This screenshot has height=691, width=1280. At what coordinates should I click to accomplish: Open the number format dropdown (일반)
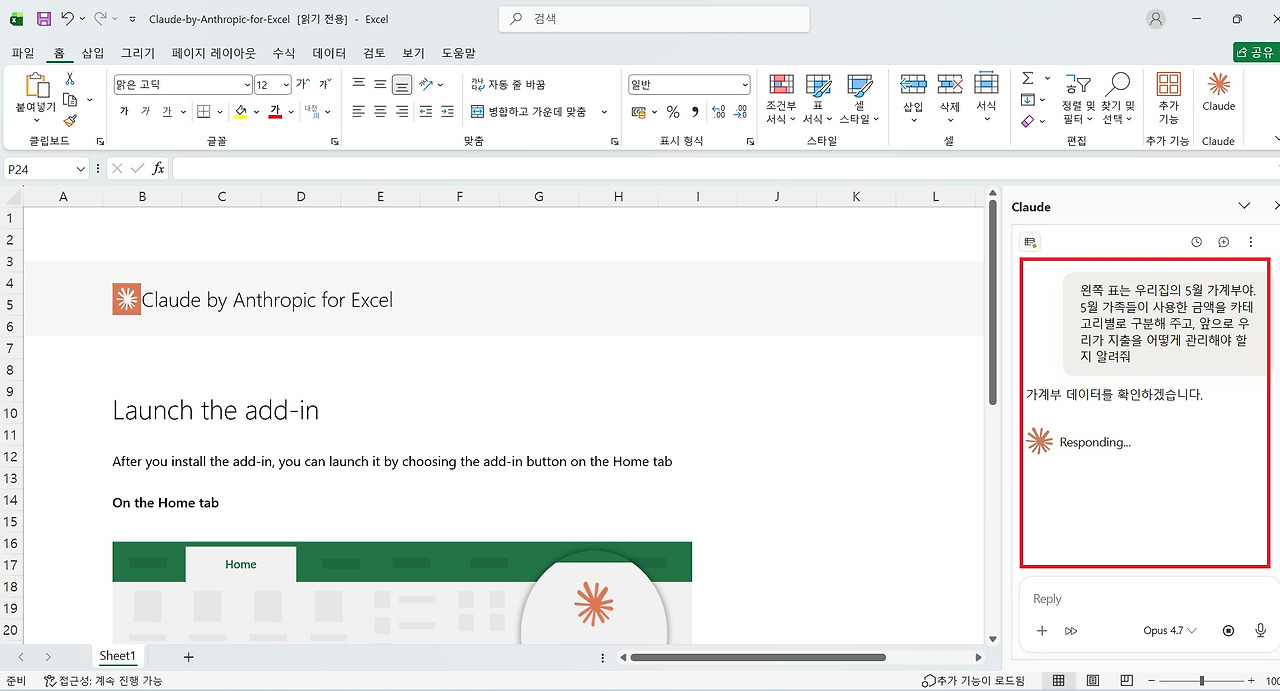point(744,85)
